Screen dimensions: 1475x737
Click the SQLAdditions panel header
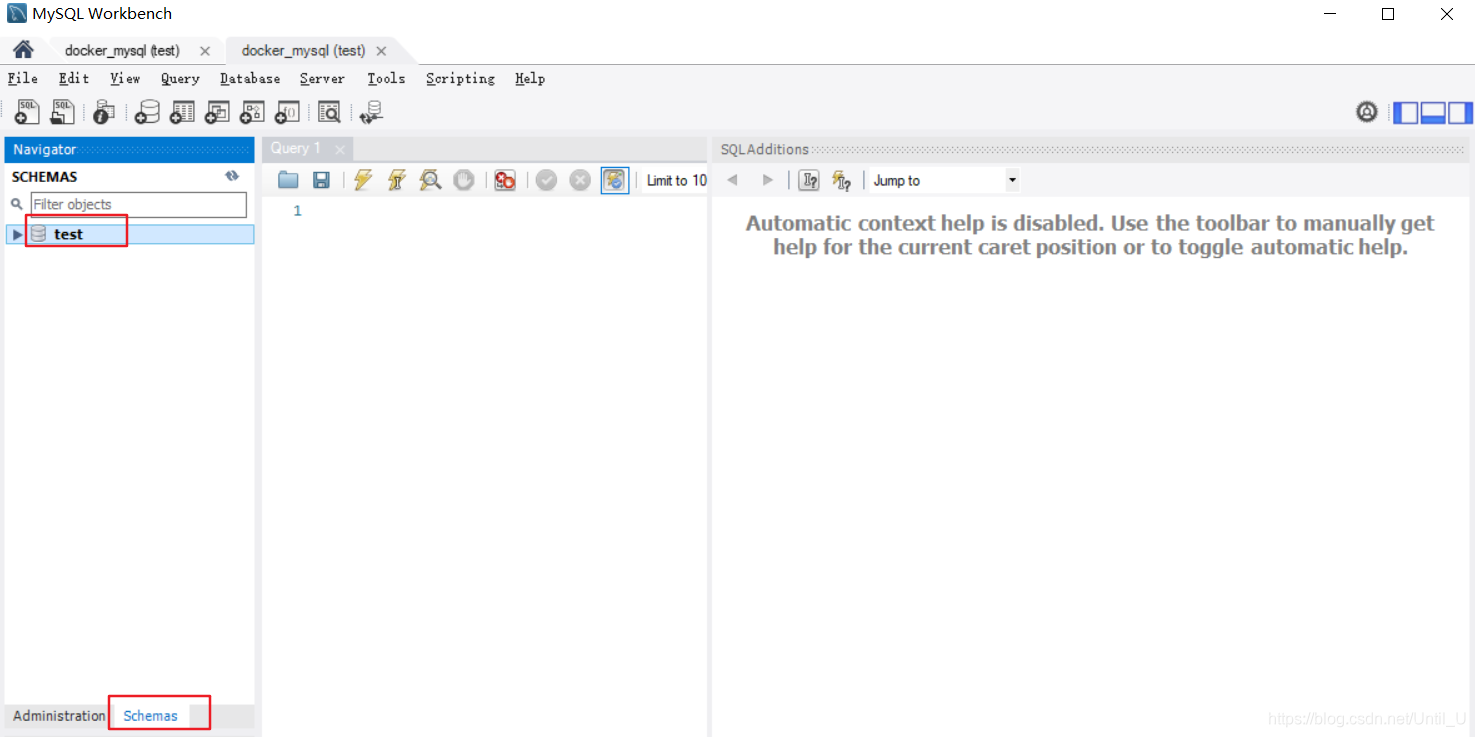(x=1092, y=149)
